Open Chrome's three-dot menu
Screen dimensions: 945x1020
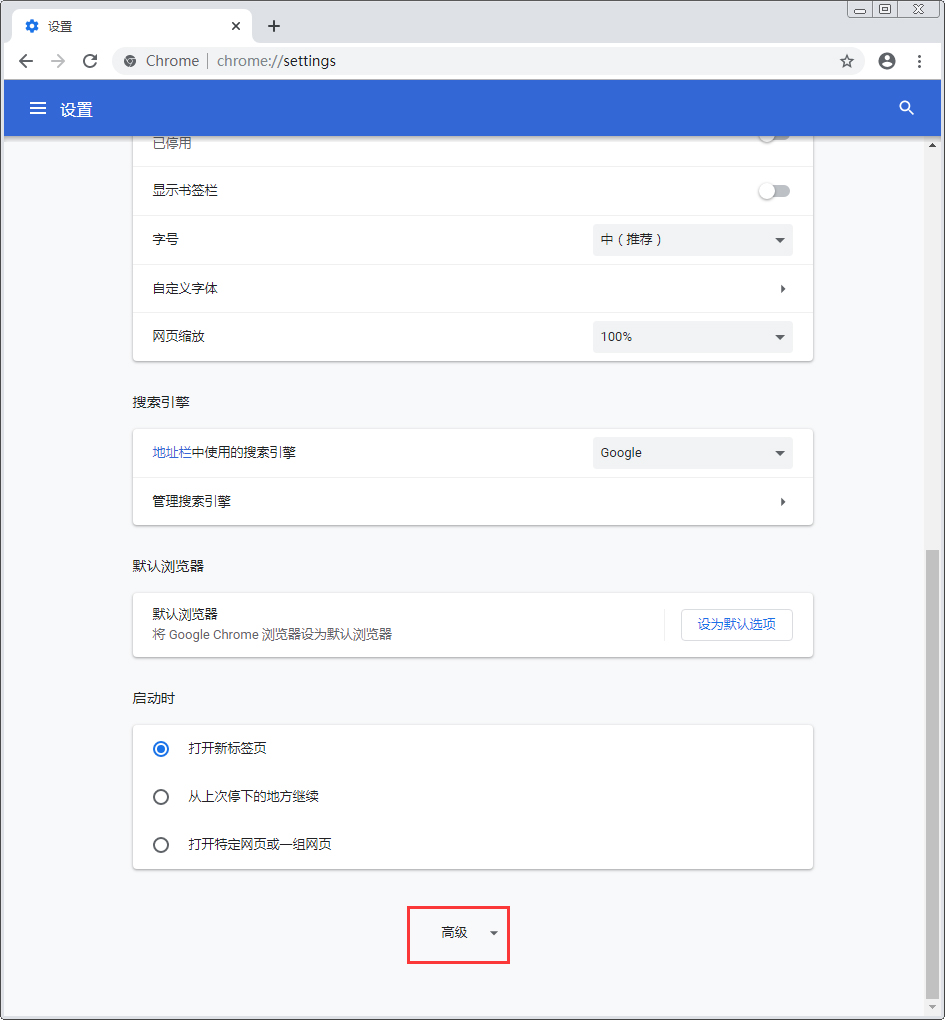(x=920, y=61)
